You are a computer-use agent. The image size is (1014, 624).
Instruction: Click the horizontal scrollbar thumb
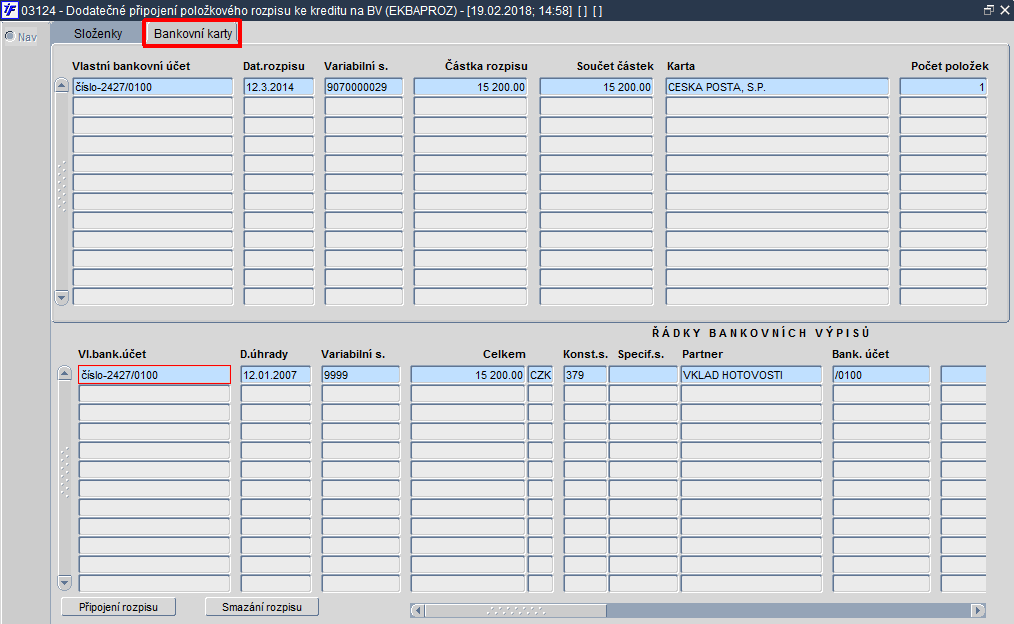[515, 610]
